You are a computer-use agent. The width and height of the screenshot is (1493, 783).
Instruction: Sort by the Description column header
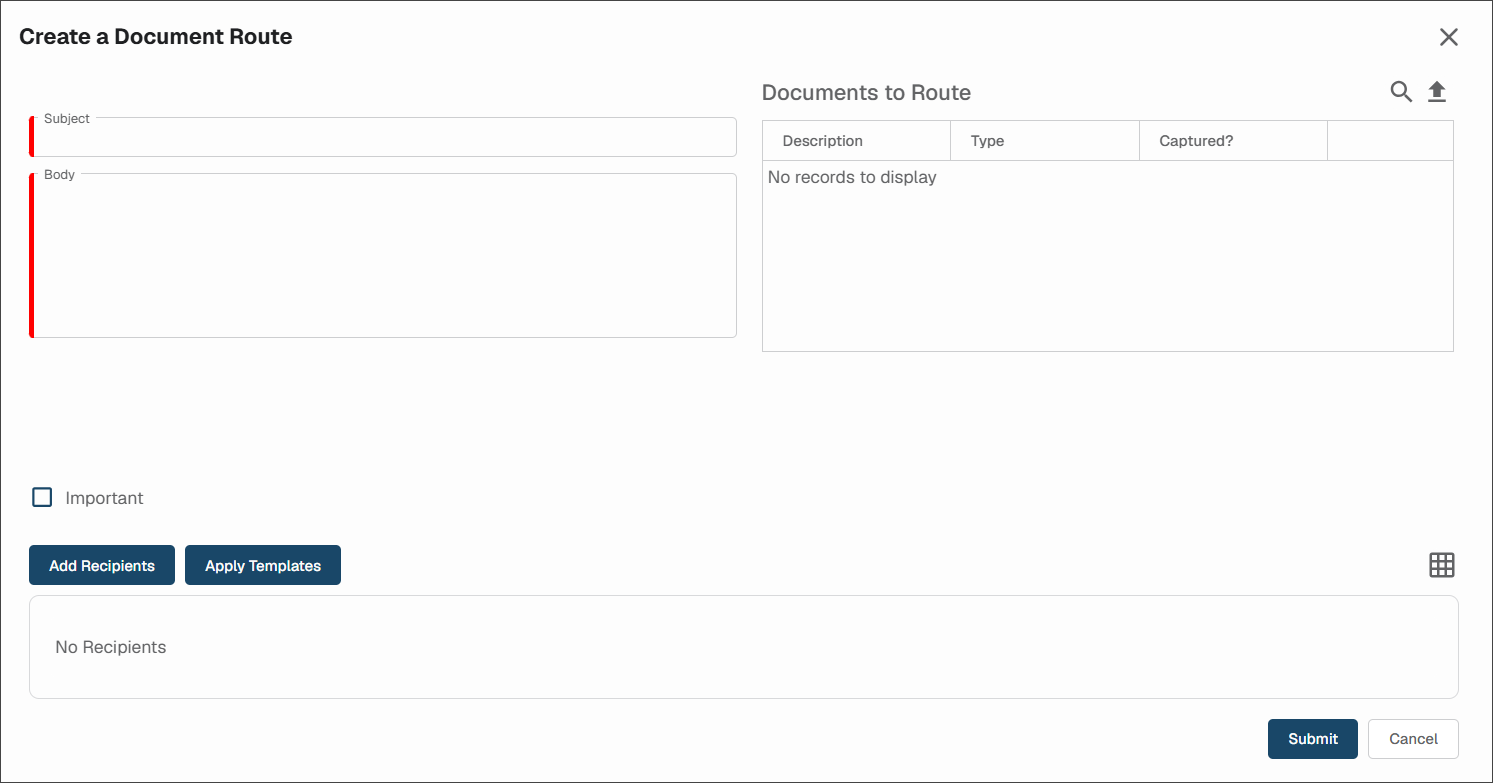tap(857, 141)
